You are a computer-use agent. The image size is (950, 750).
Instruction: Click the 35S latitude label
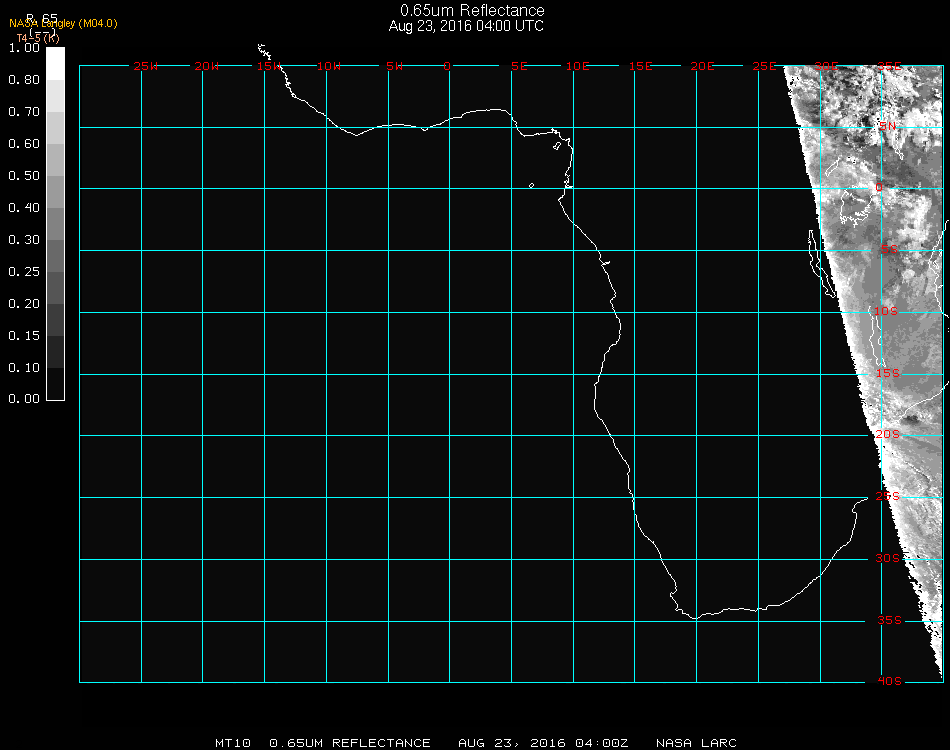[889, 620]
